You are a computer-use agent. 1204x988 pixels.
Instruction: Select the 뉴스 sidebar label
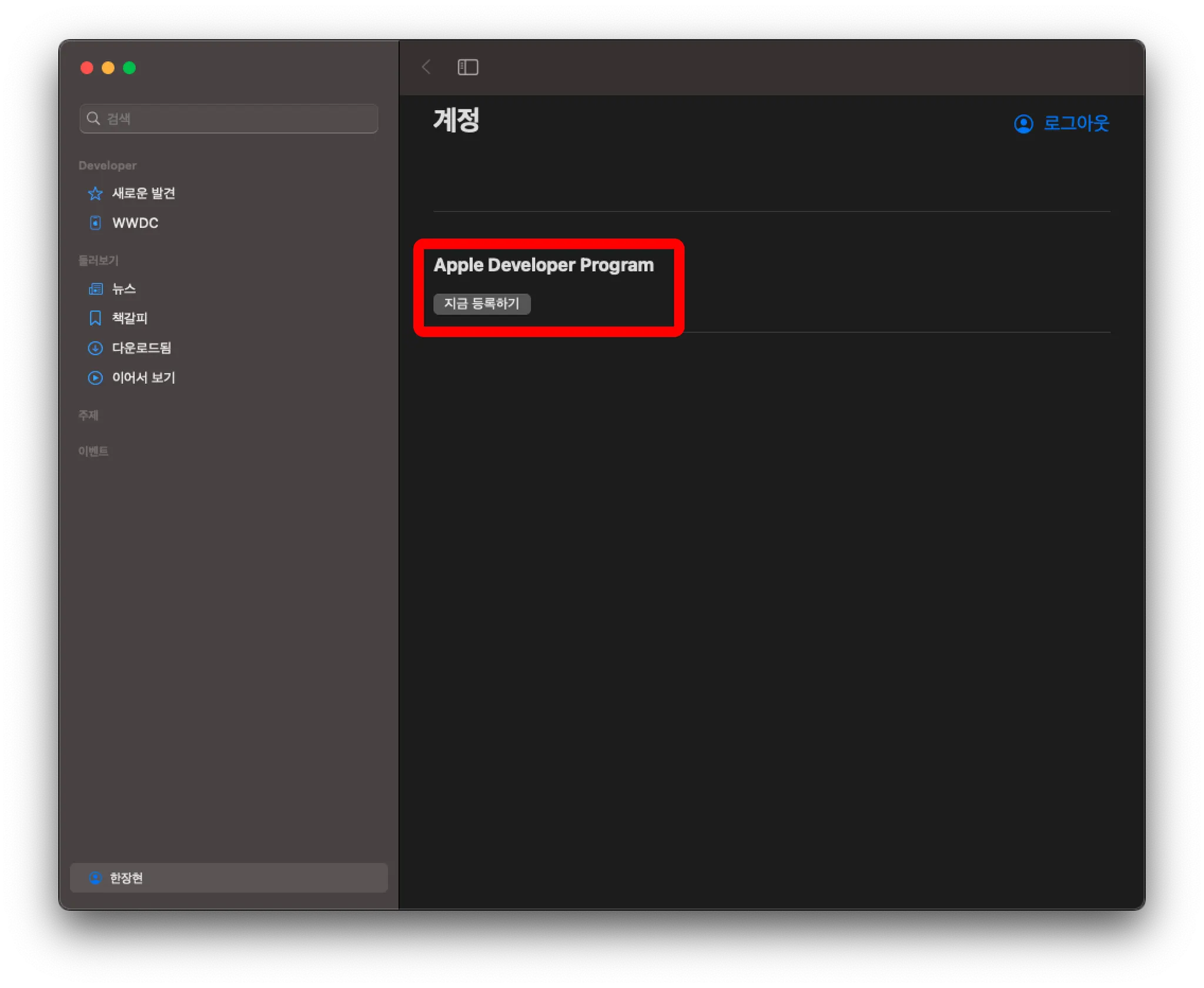click(123, 289)
